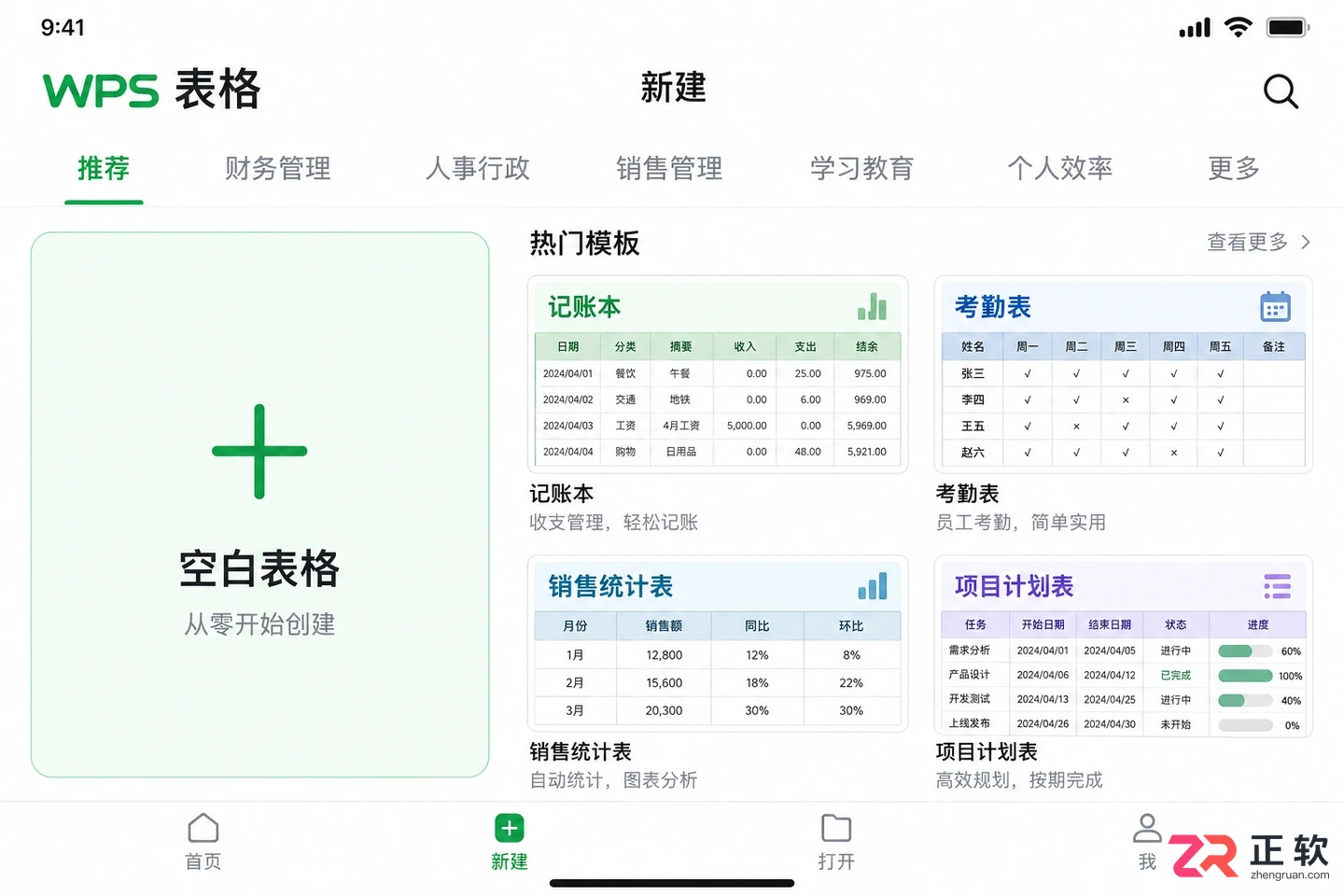1344x896 pixels.
Task: Expand chevron next to 查看更多
Action: (1306, 243)
